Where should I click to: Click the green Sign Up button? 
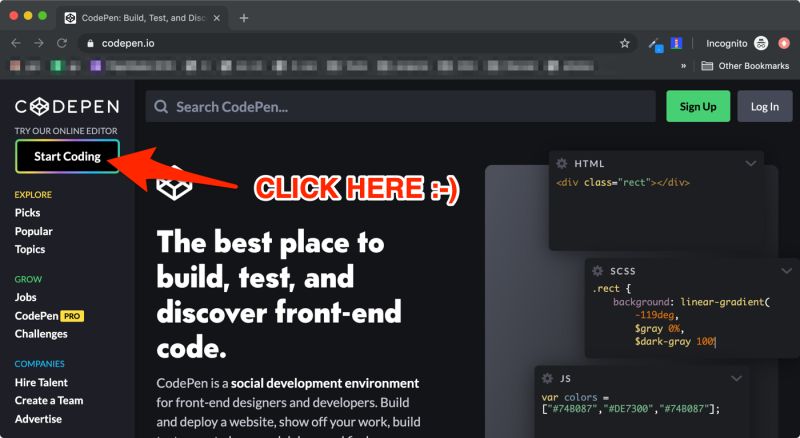coord(698,106)
